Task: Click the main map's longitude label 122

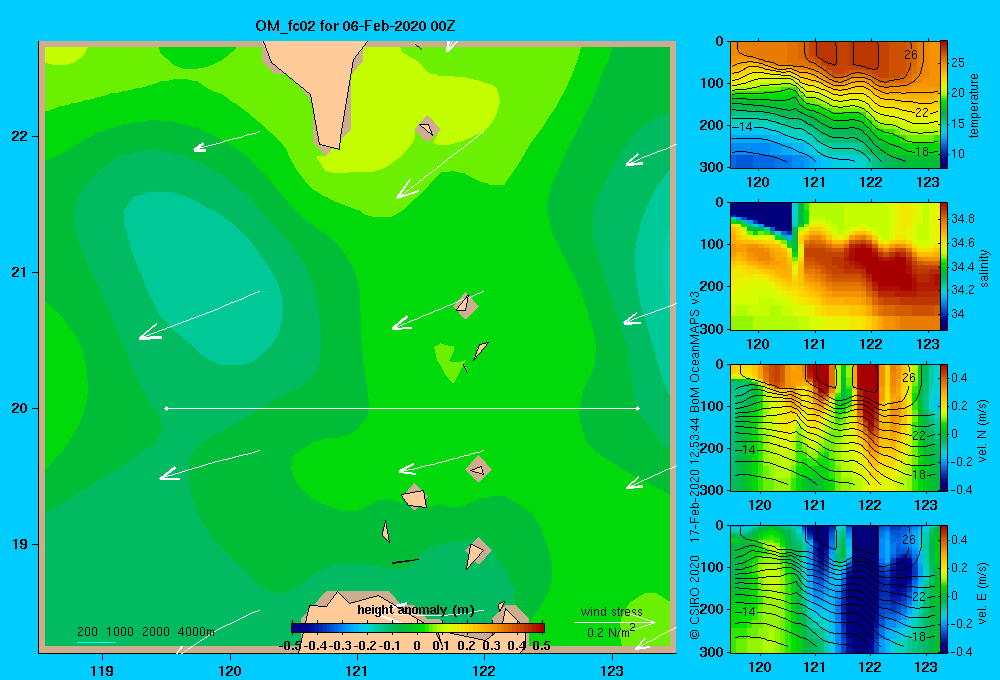Action: click(484, 671)
